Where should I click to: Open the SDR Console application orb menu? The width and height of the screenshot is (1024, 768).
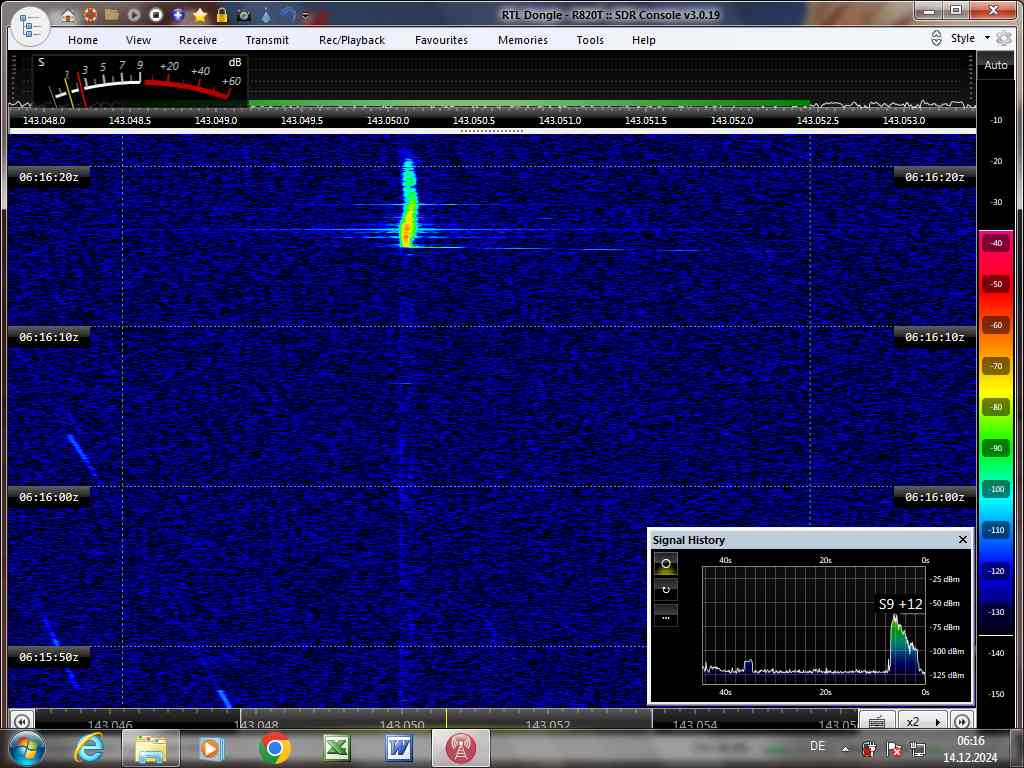[x=31, y=26]
